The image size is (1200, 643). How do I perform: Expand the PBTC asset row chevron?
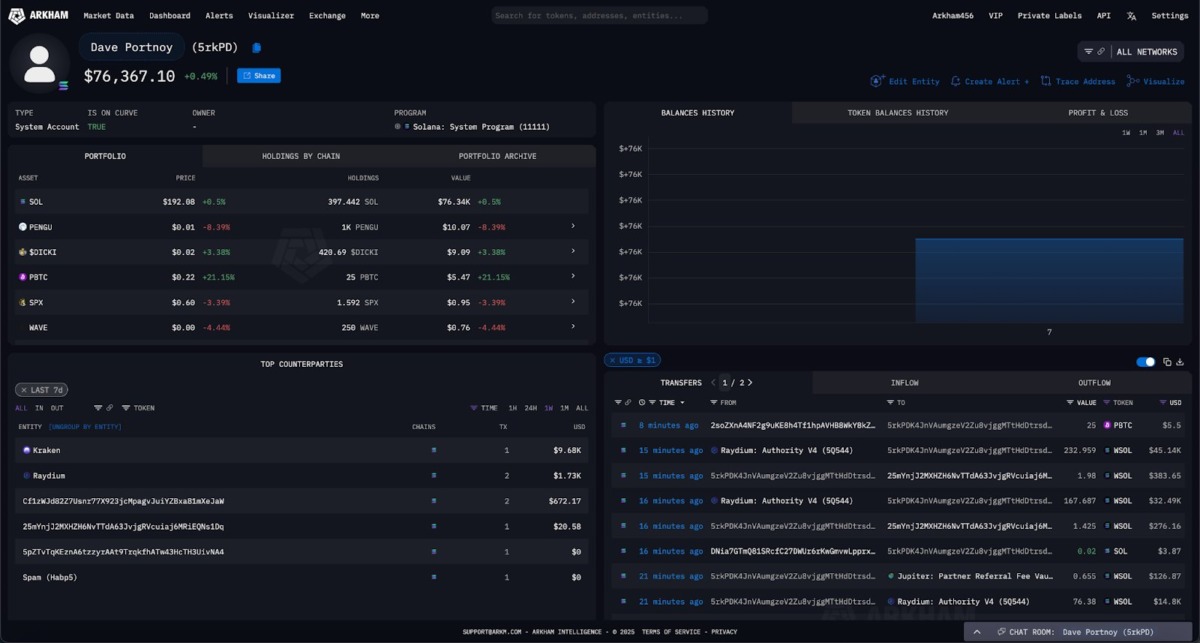pyautogui.click(x=573, y=276)
